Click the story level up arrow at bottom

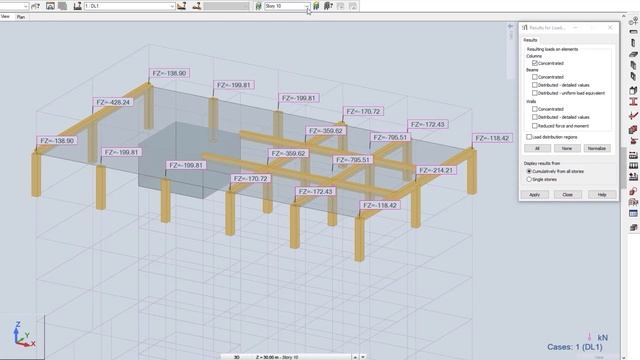point(355,357)
